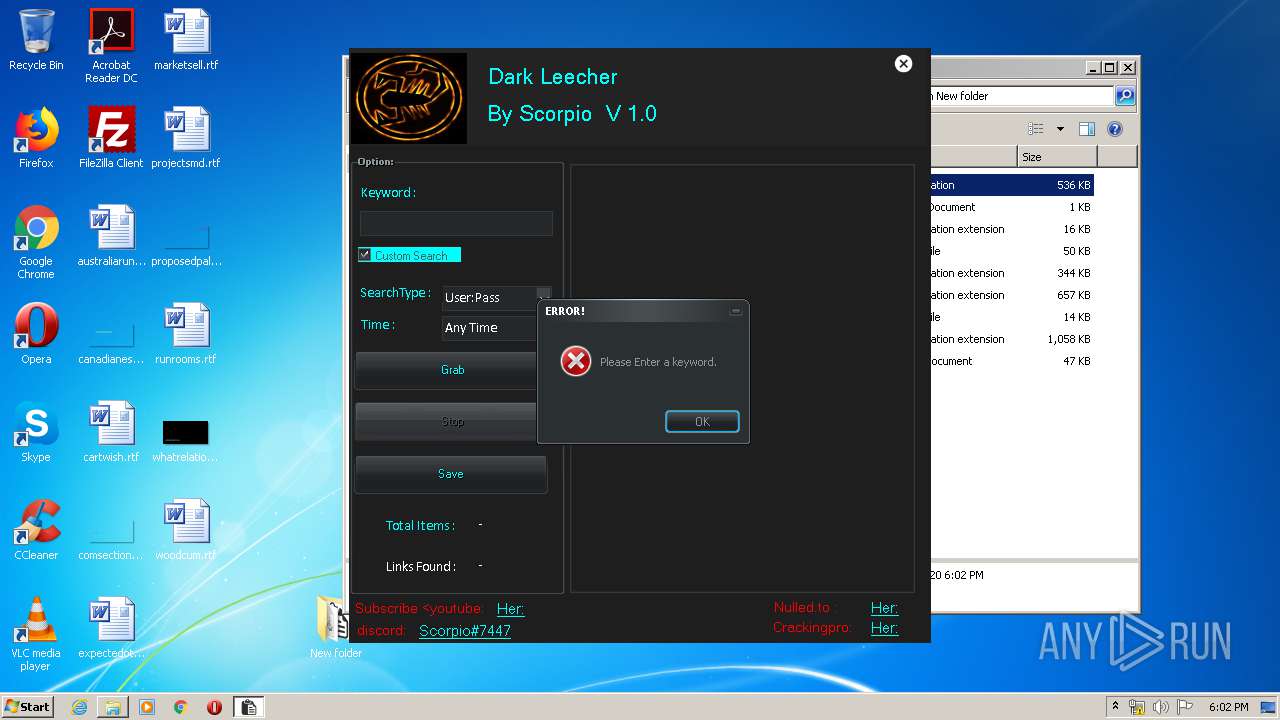Click the Scorpio#7447 discord link
The height and width of the screenshot is (720, 1280).
click(465, 631)
